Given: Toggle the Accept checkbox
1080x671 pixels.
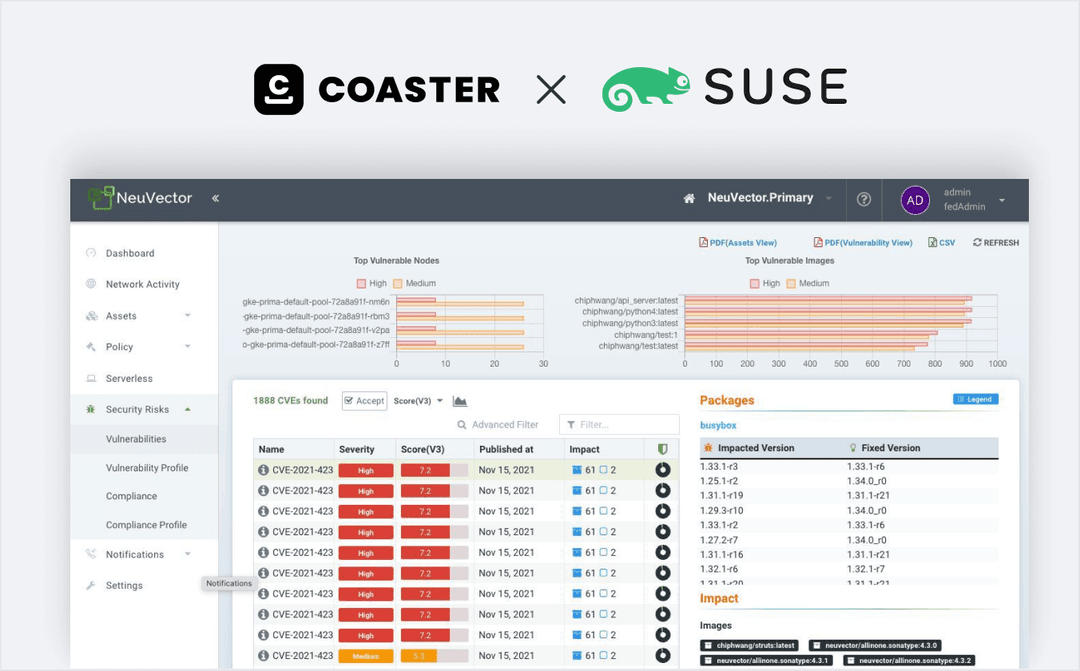Looking at the screenshot, I should coord(351,400).
